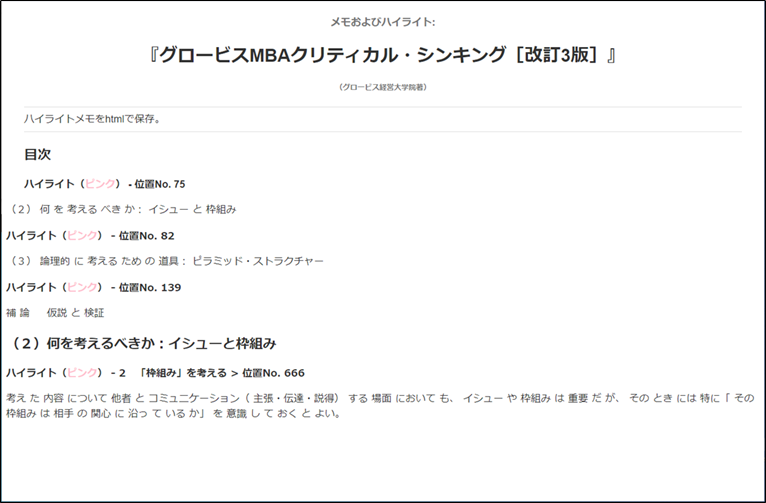
Task: Click the highlight heading 位置No. 139
Action: [94, 288]
